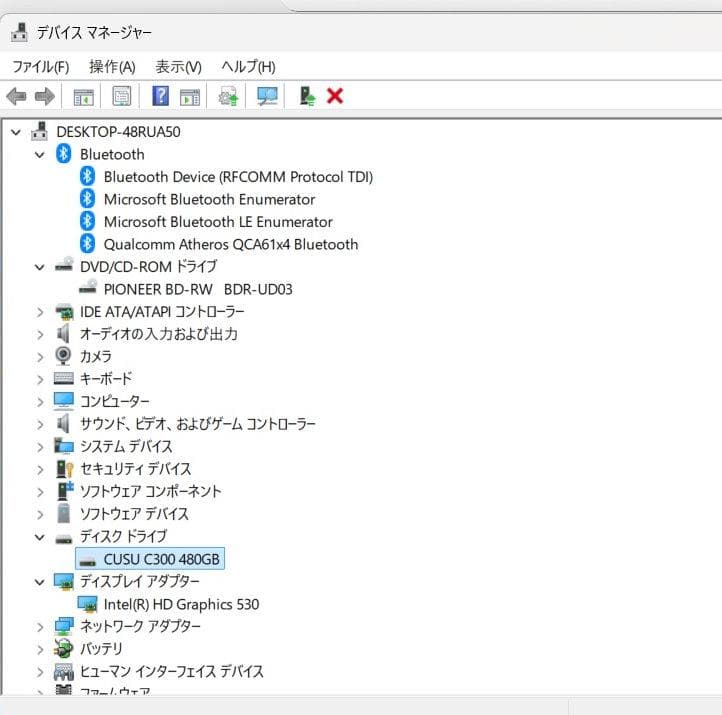The width and height of the screenshot is (722, 715).
Task: Select CUSU C300 480GB disk drive
Action: tap(150, 558)
